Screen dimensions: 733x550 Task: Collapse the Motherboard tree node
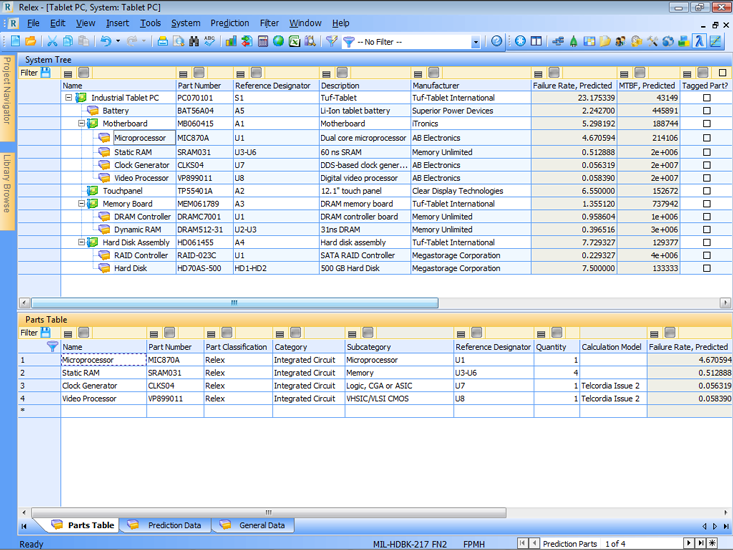coord(81,123)
